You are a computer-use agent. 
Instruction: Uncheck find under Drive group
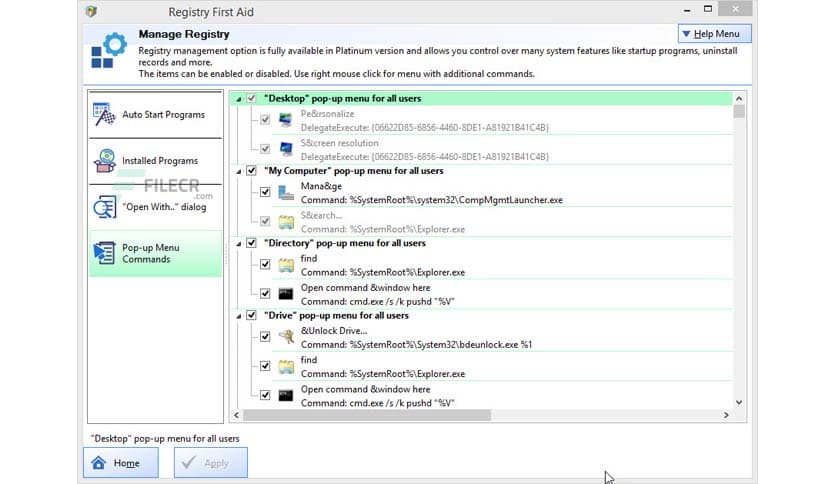265,366
